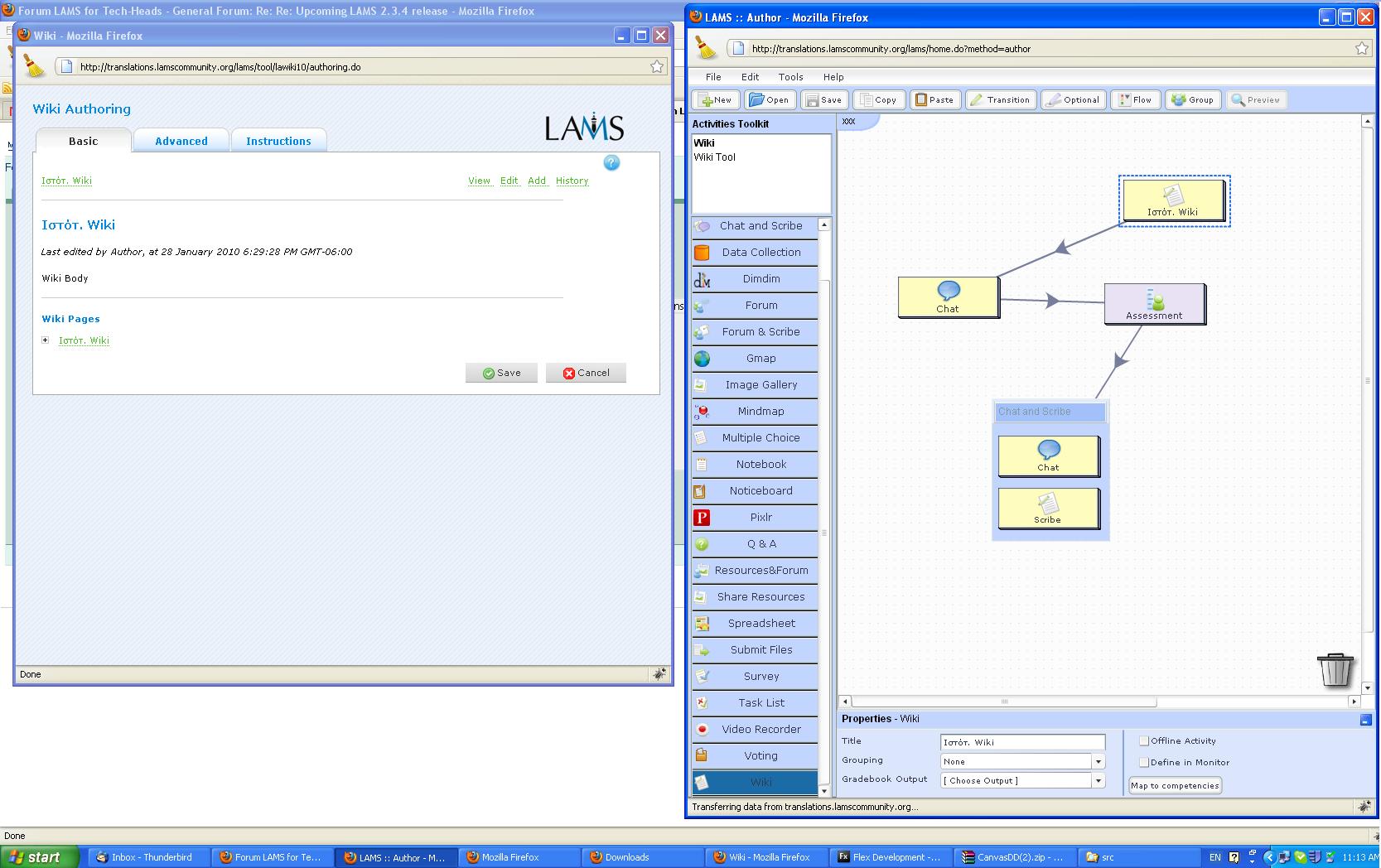
Task: Click the canvas horizontal scrollbar
Action: (x=1004, y=702)
